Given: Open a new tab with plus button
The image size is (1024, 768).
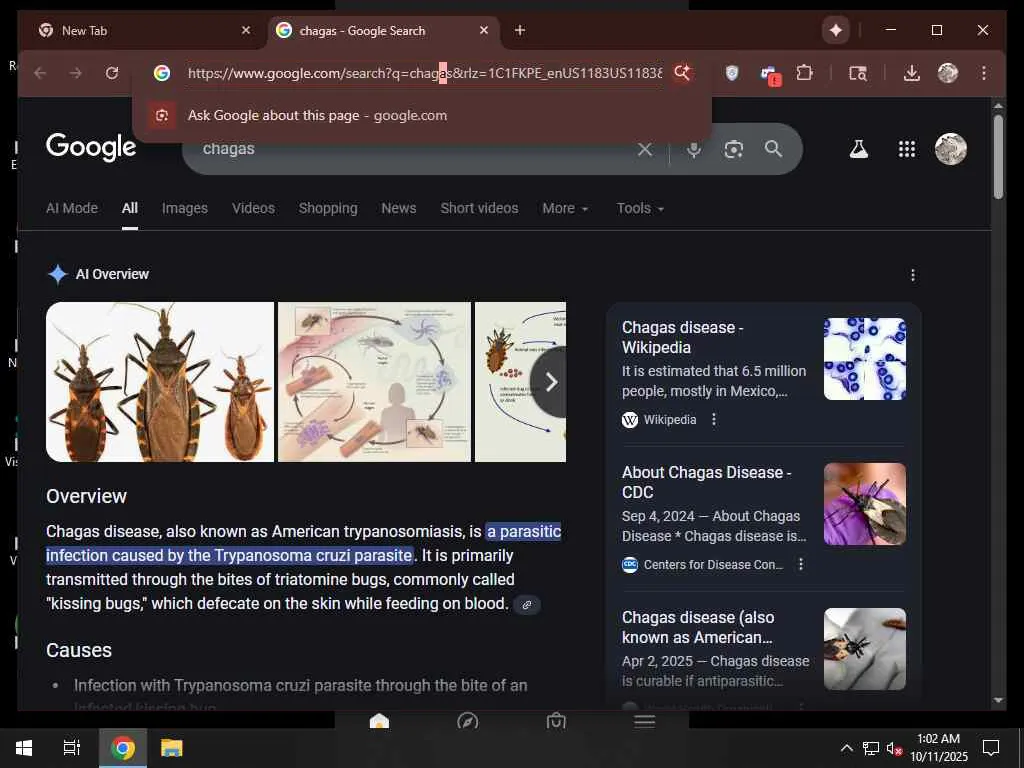Looking at the screenshot, I should 520,30.
